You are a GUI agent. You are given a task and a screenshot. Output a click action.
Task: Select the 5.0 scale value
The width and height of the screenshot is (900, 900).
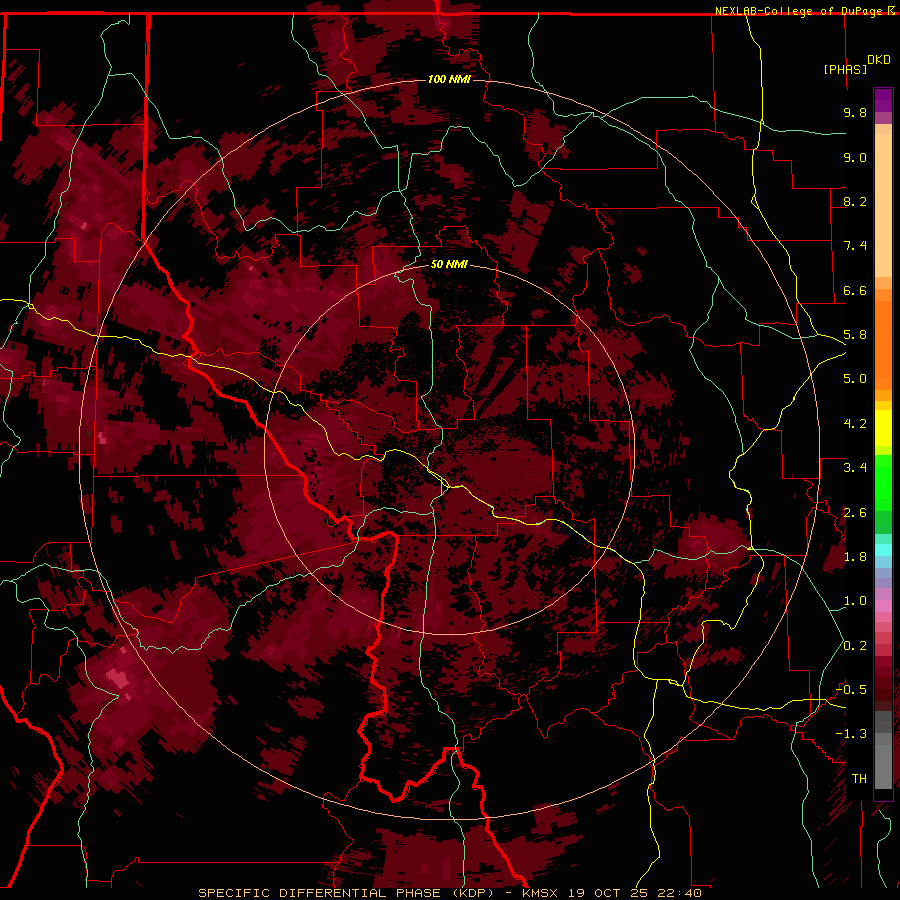[855, 379]
